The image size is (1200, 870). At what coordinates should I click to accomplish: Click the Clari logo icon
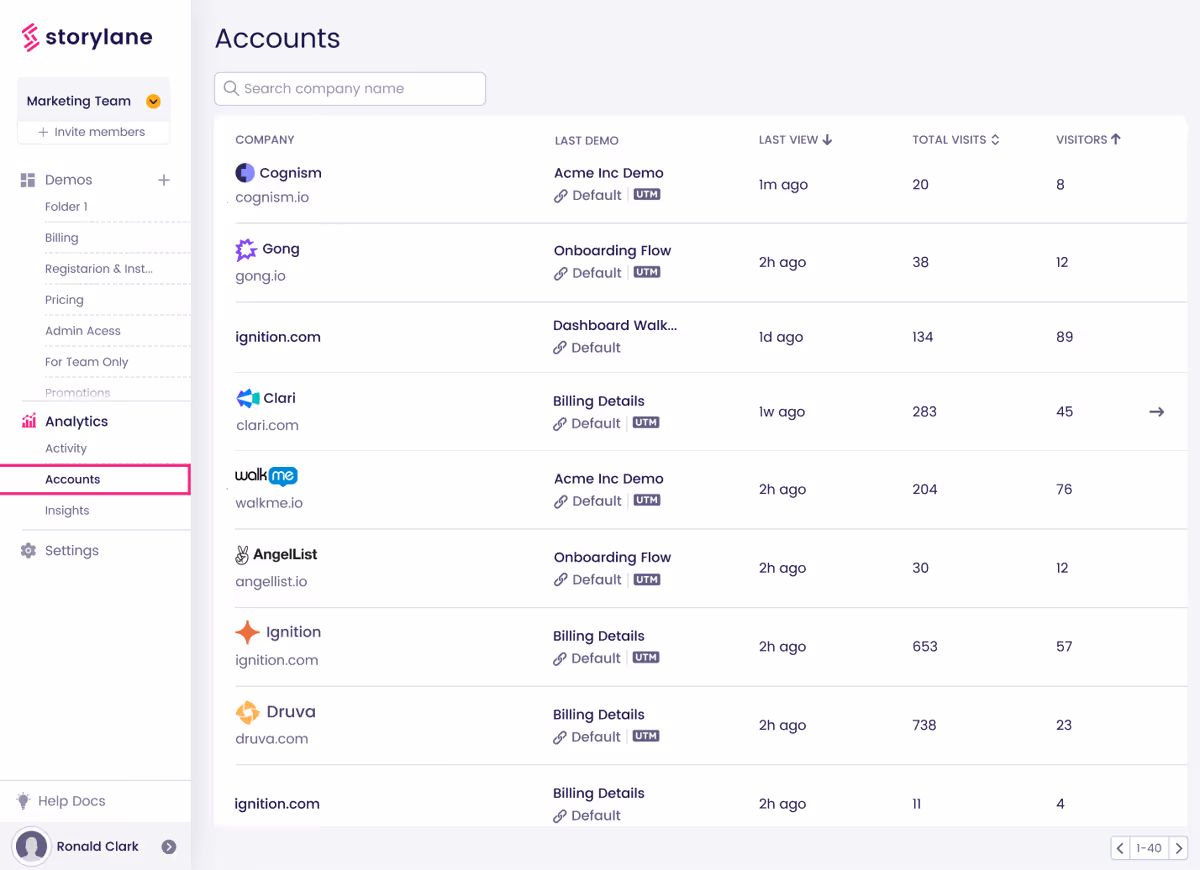248,399
